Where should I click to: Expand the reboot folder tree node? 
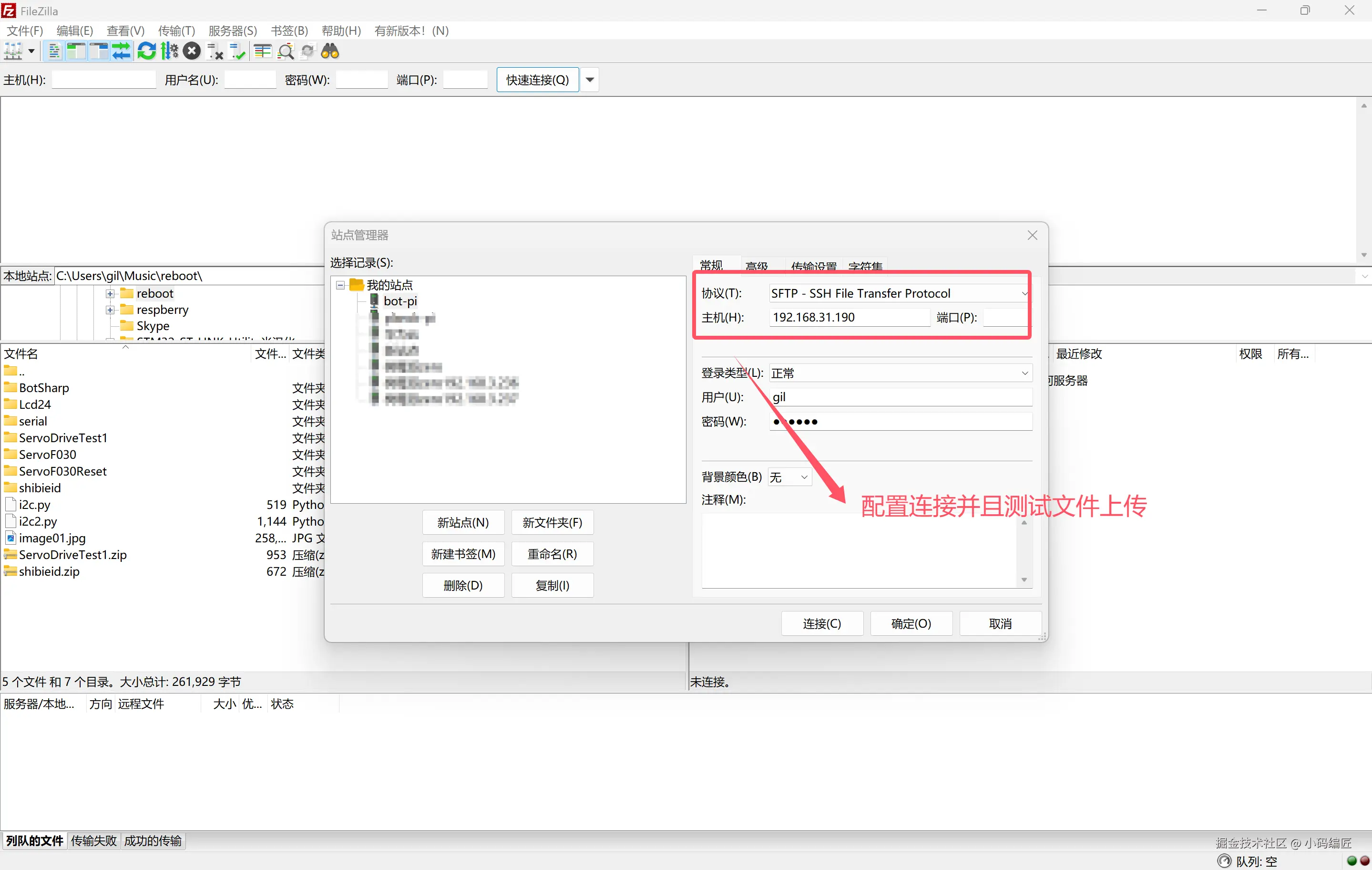coord(110,294)
